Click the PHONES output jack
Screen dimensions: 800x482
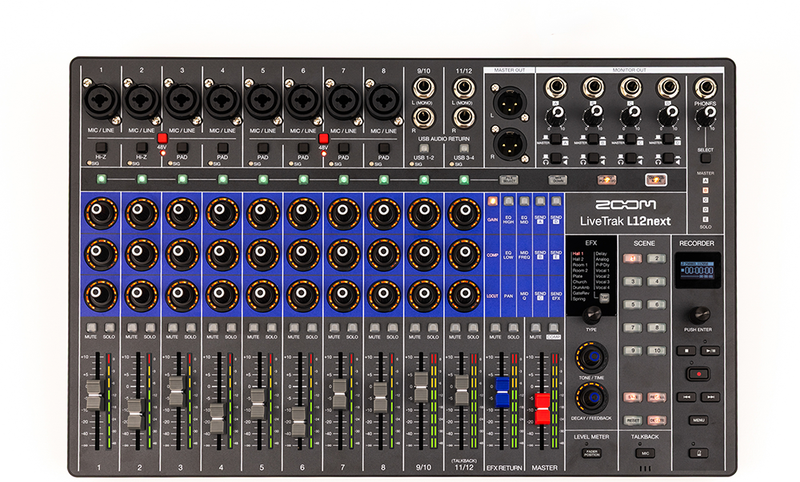[x=706, y=88]
